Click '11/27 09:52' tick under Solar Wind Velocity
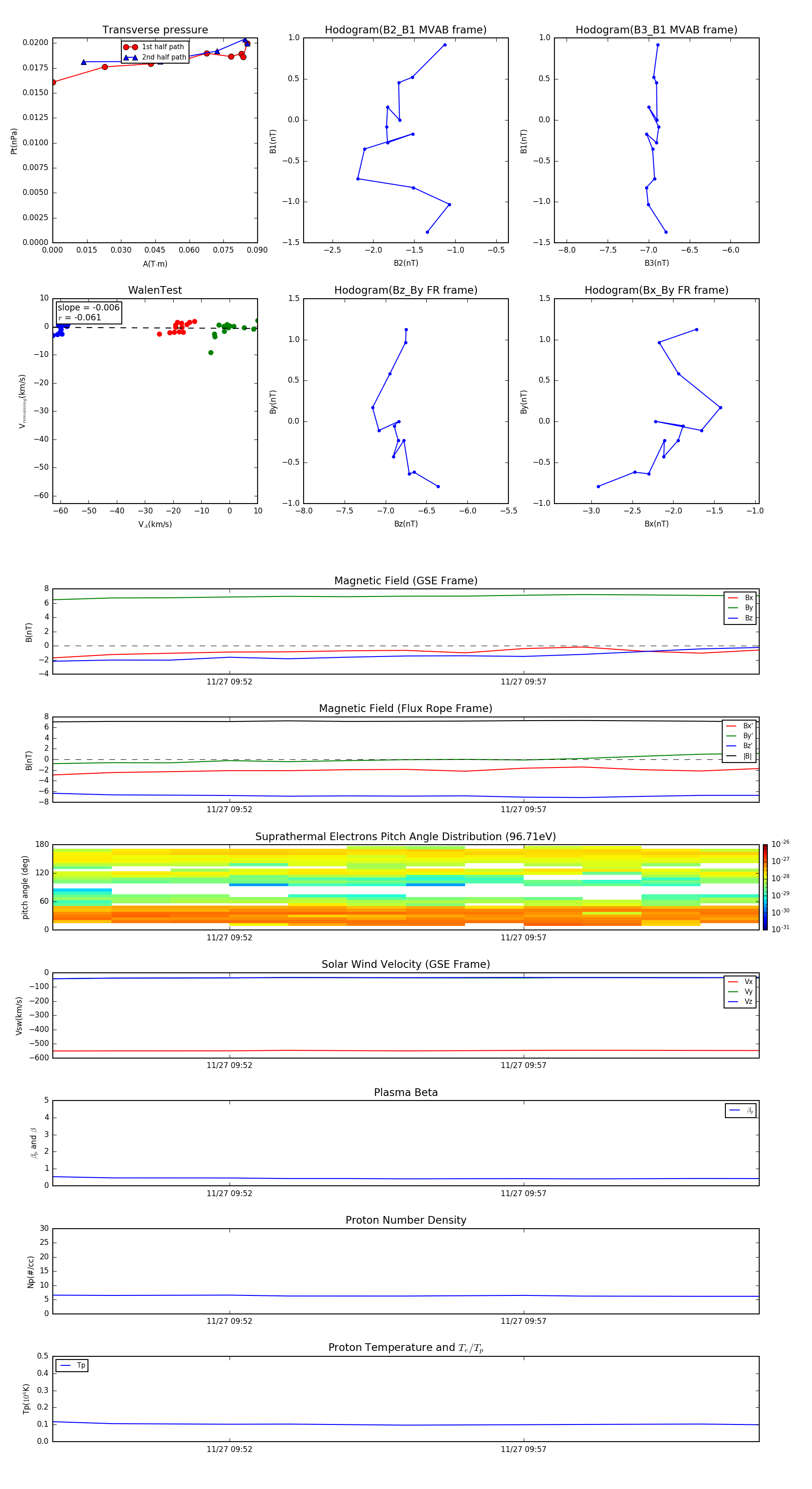The width and height of the screenshot is (812, 1489). (x=230, y=1065)
